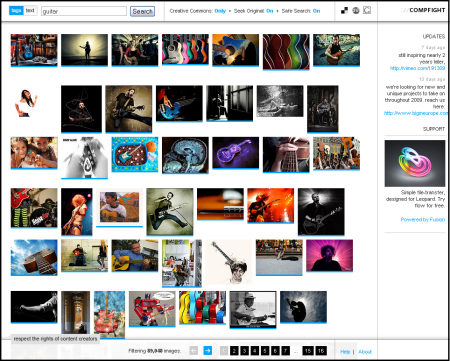Toggle Safe Search 'On' setting

[316, 11]
